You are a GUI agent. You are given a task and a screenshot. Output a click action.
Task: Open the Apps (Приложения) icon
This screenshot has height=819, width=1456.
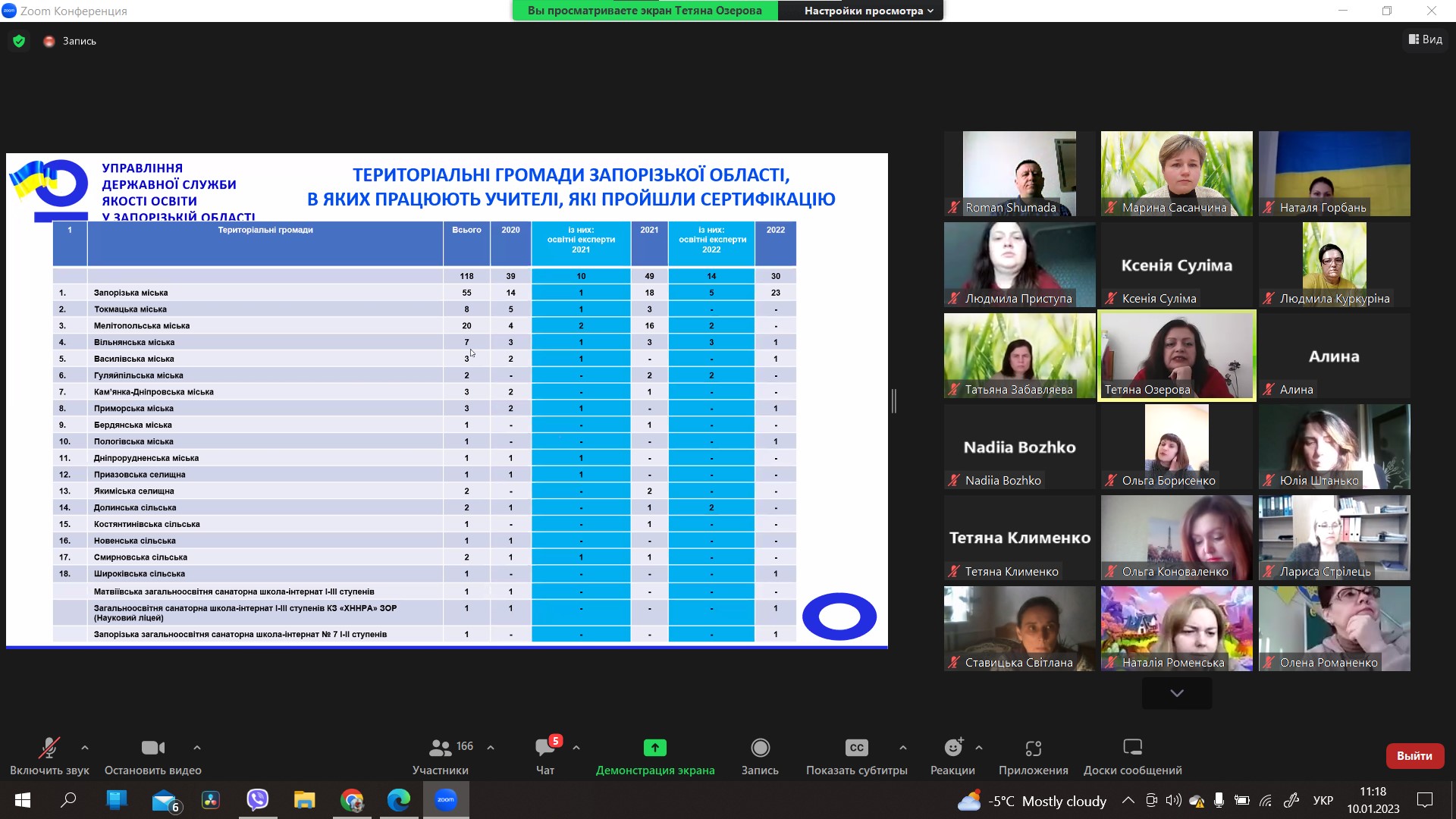coord(1033,748)
